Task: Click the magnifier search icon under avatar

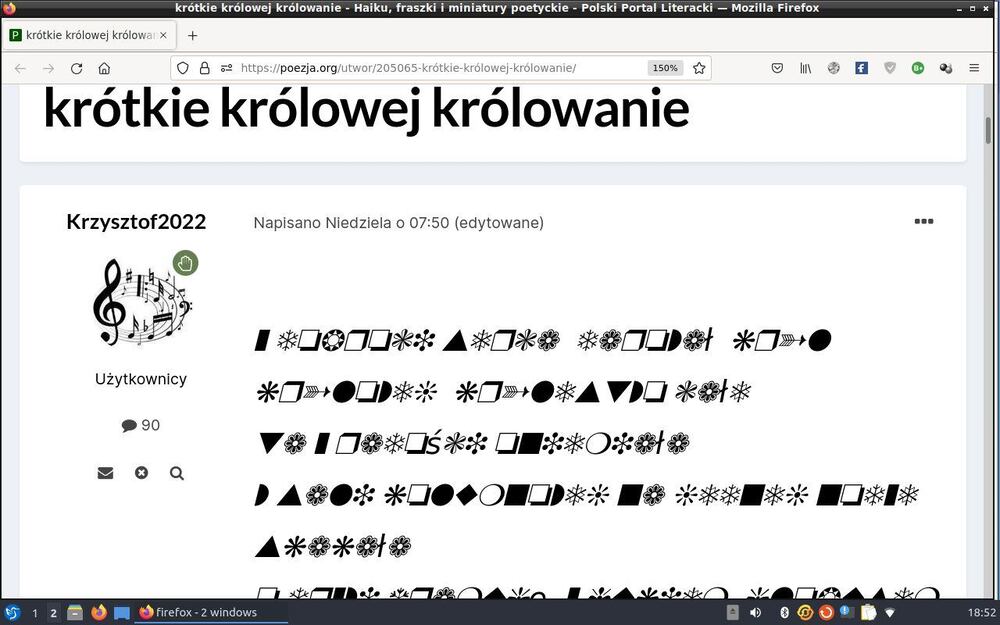Action: click(x=177, y=473)
